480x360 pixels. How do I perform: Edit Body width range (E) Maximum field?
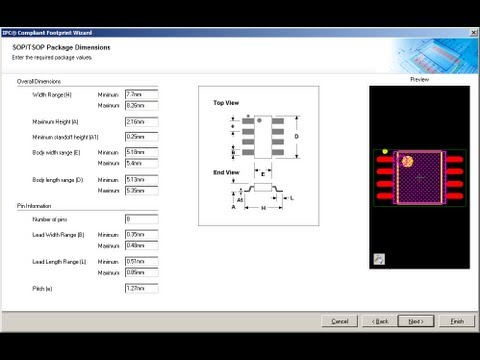click(x=142, y=163)
